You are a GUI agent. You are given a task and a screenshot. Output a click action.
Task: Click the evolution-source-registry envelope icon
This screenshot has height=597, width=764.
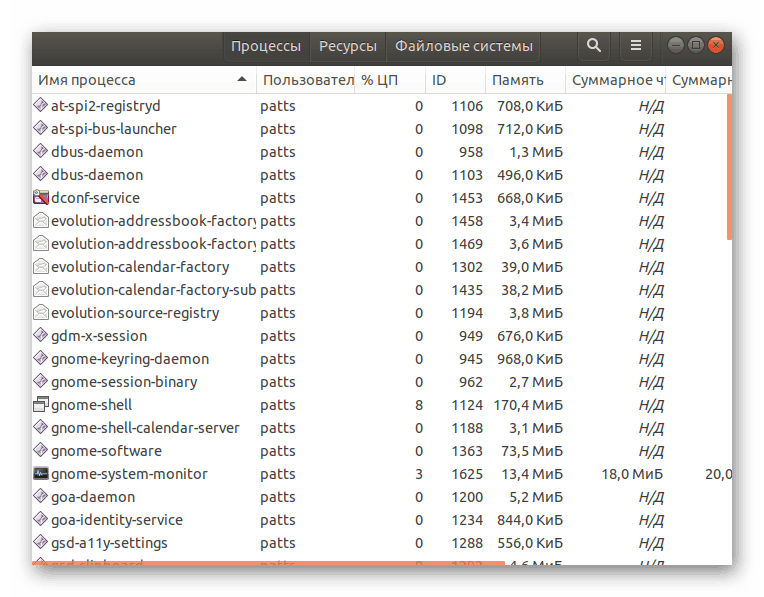pos(40,312)
